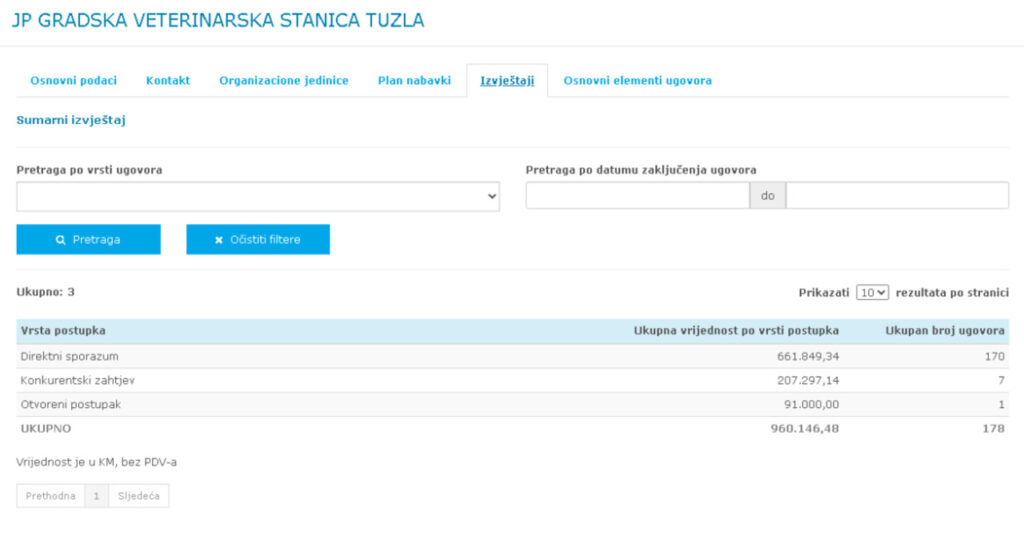This screenshot has height=540, width=1024.
Task: Open the Pretraga po vrsti ugovora dropdown
Action: coord(258,196)
